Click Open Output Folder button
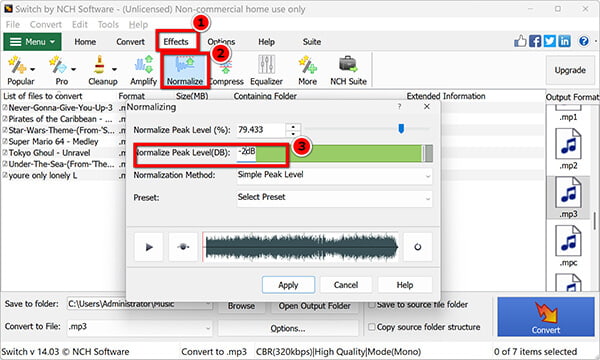The width and height of the screenshot is (600, 360). [315, 306]
